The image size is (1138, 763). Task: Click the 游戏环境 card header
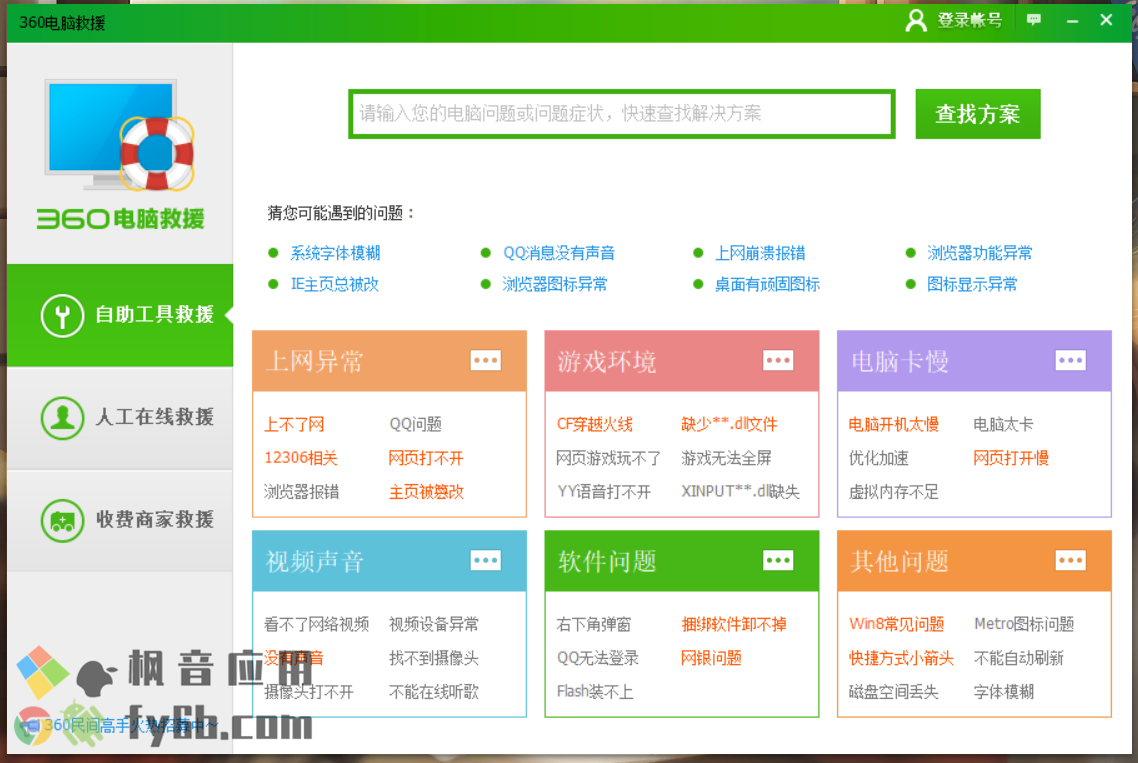[681, 361]
